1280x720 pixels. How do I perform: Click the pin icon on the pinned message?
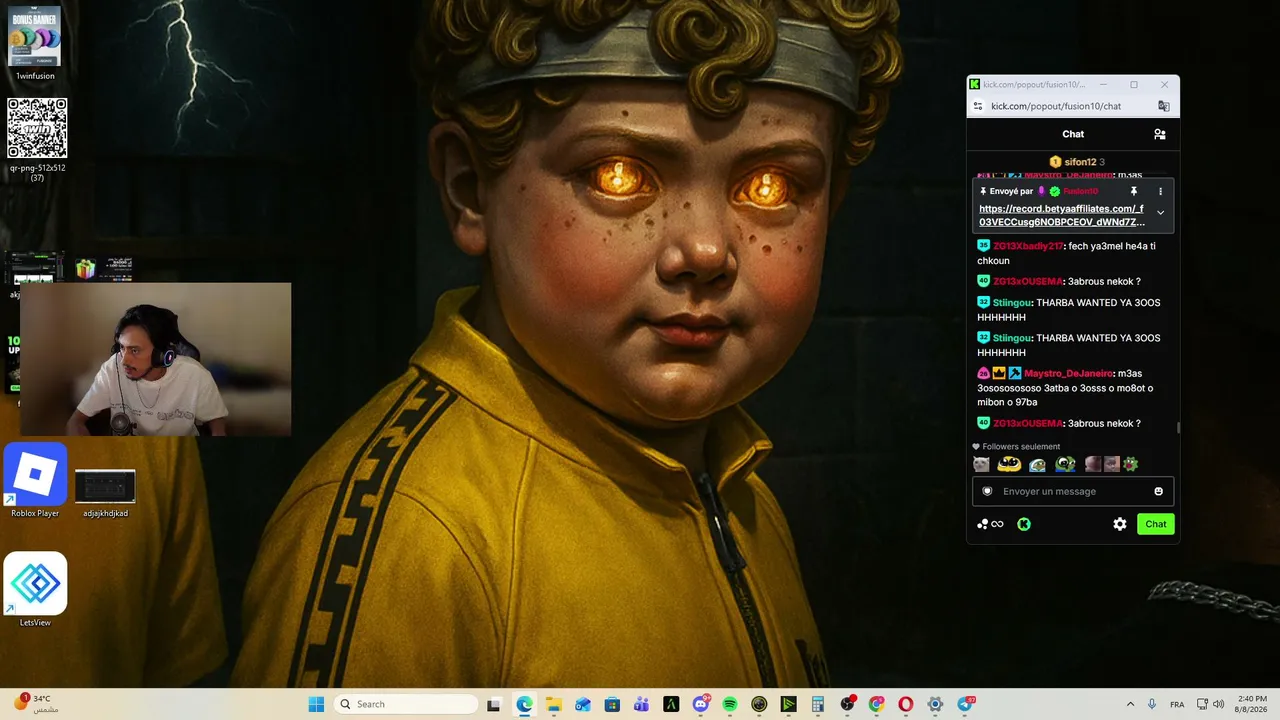(x=1134, y=191)
